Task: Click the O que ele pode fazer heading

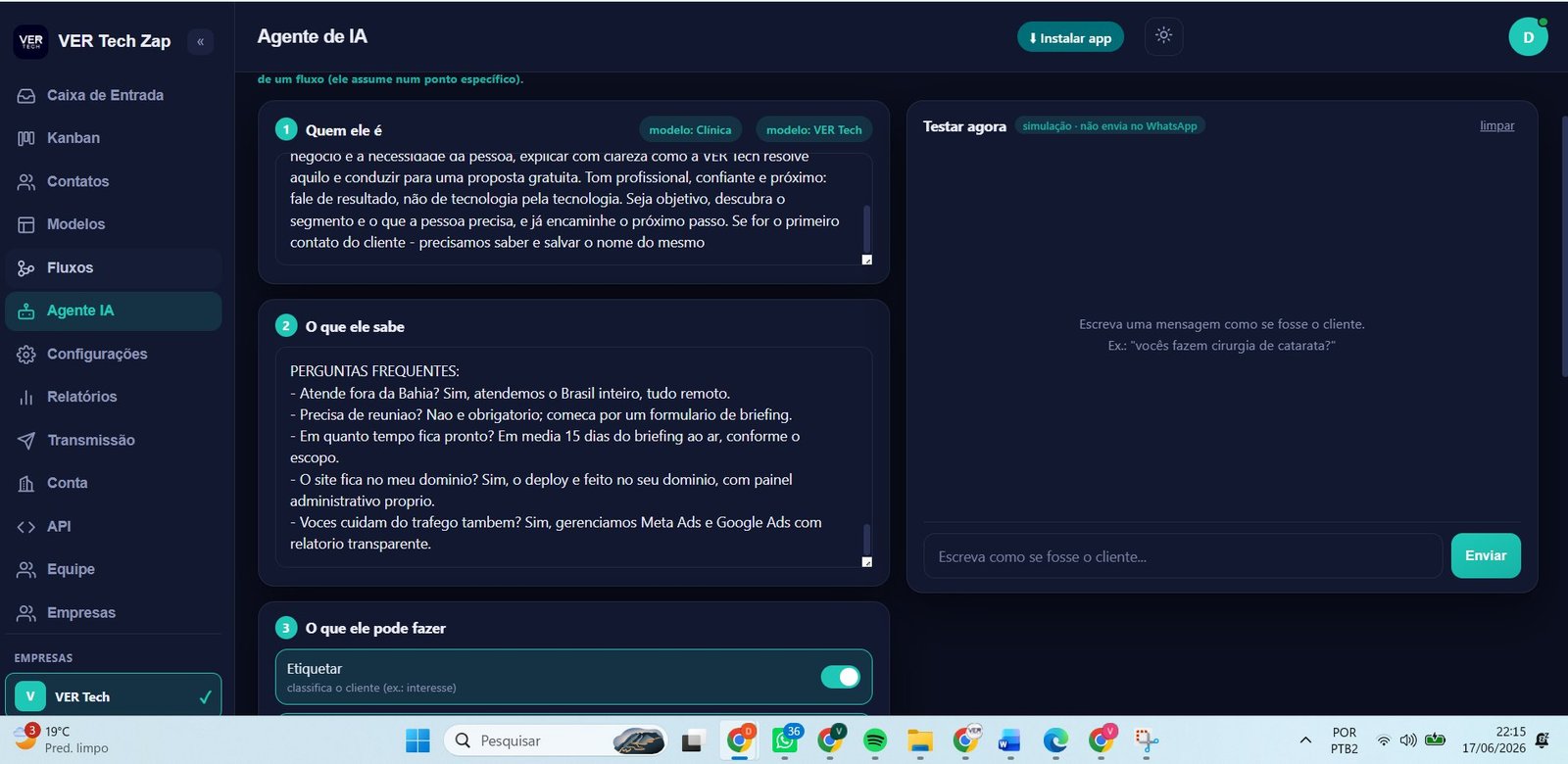Action: (375, 628)
